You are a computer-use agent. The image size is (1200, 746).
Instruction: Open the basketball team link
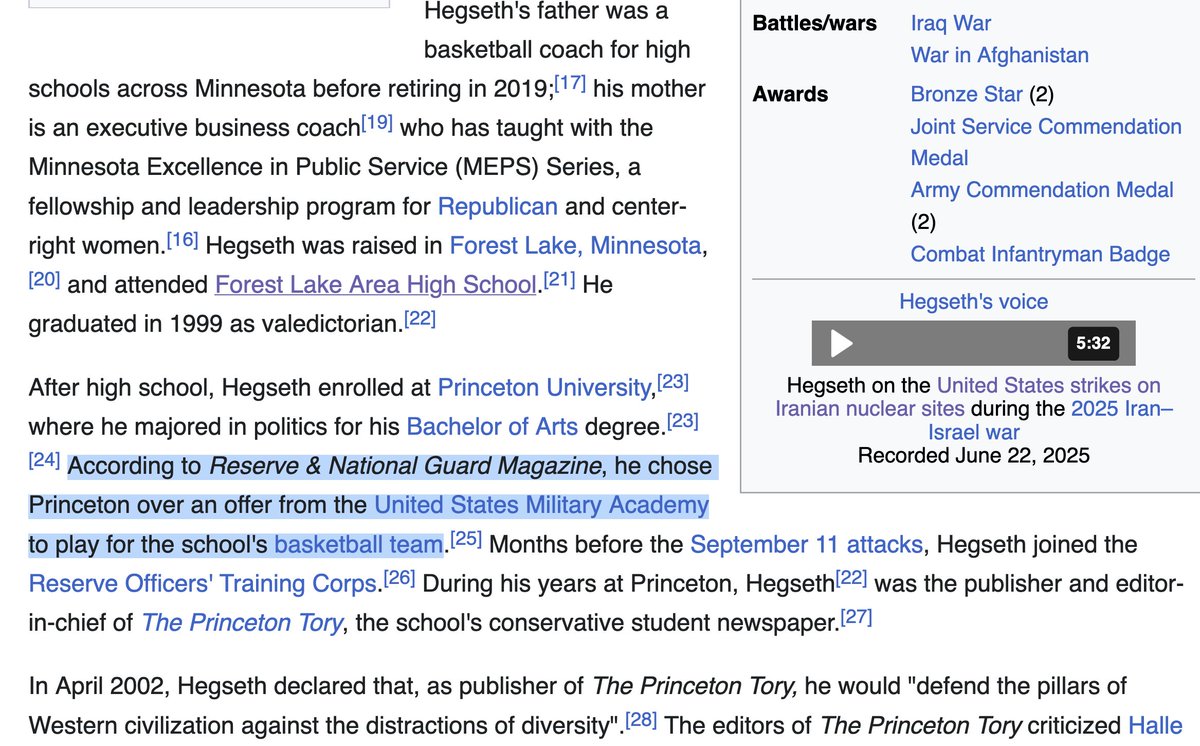pyautogui.click(x=358, y=545)
